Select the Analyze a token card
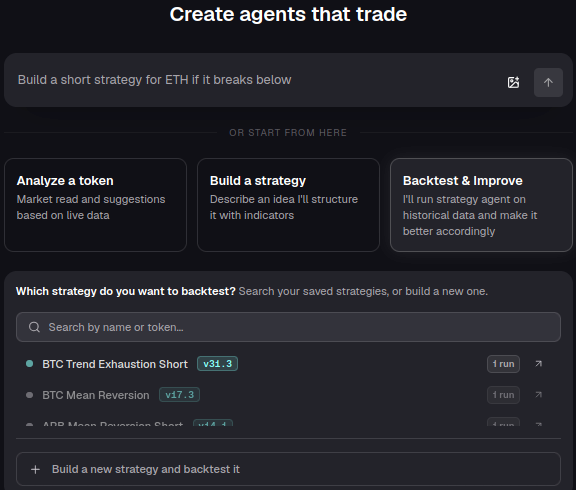 click(x=96, y=205)
